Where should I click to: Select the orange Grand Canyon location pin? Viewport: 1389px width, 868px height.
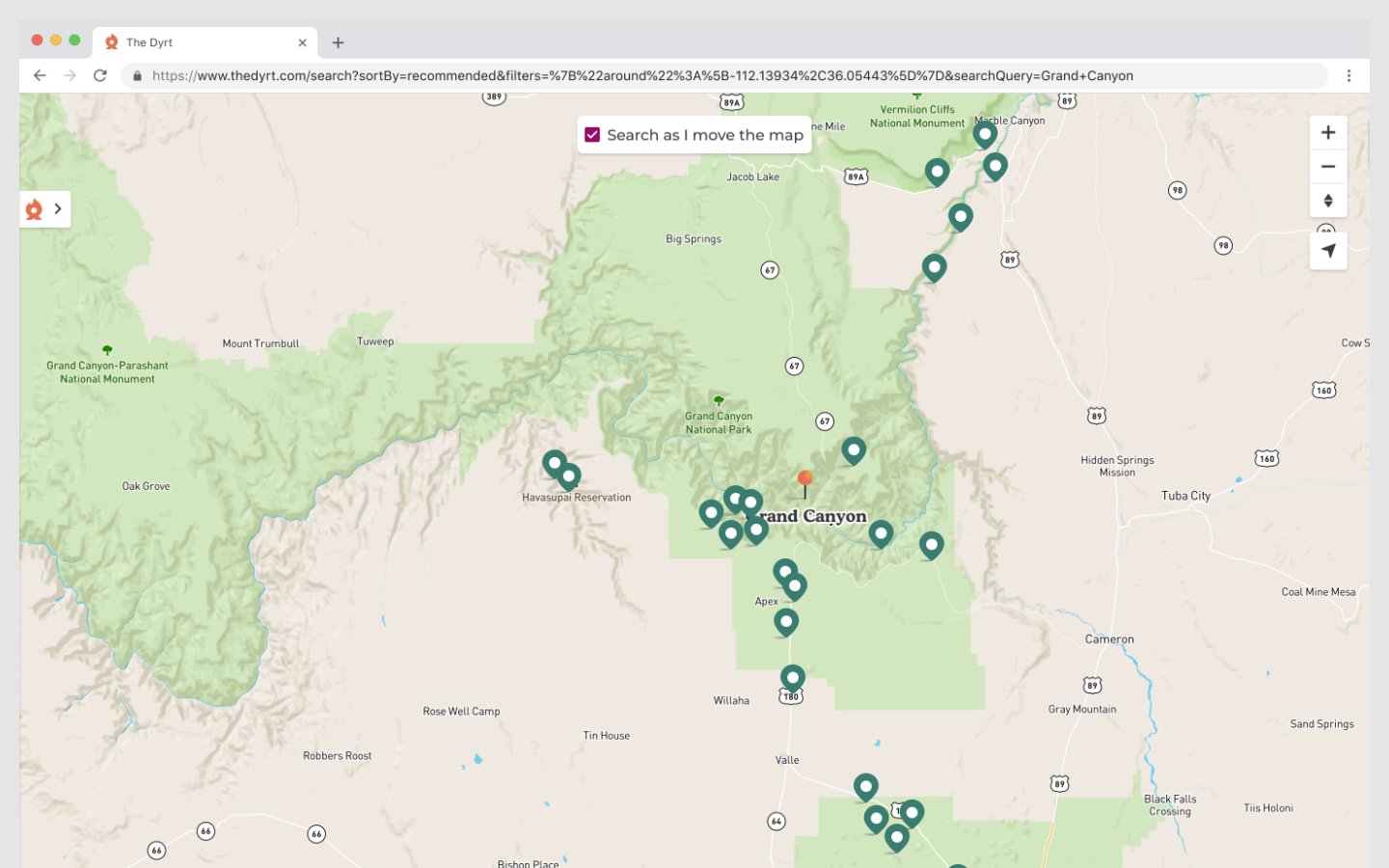pos(805,483)
